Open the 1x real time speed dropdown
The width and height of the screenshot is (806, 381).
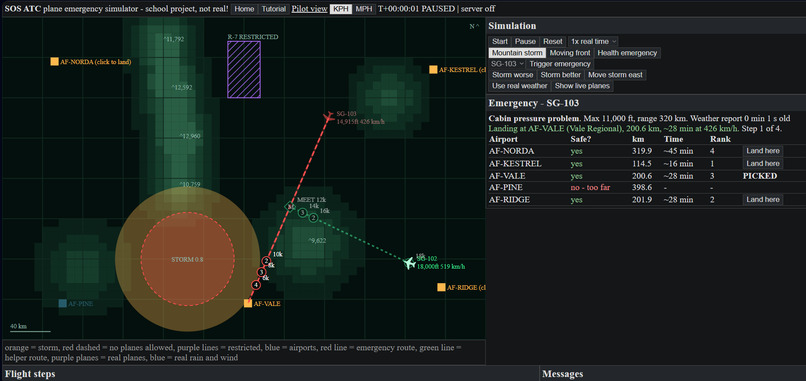[593, 42]
